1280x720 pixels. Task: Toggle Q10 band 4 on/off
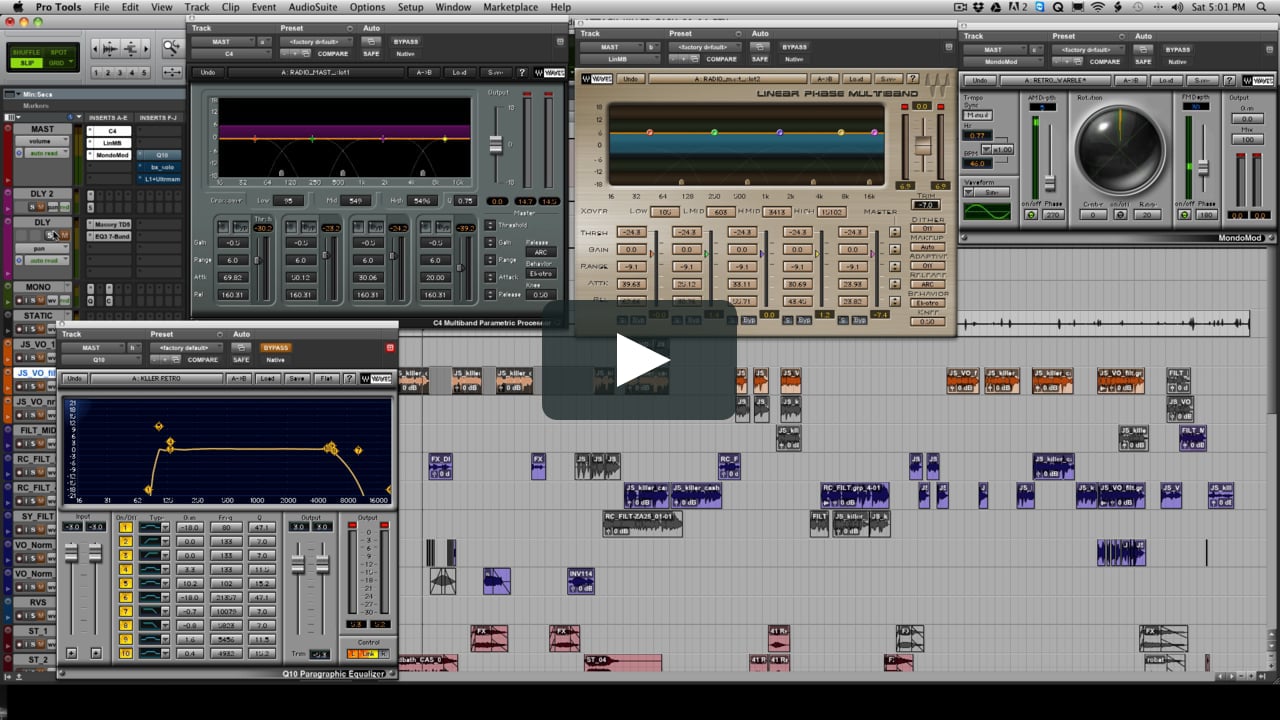click(x=126, y=569)
